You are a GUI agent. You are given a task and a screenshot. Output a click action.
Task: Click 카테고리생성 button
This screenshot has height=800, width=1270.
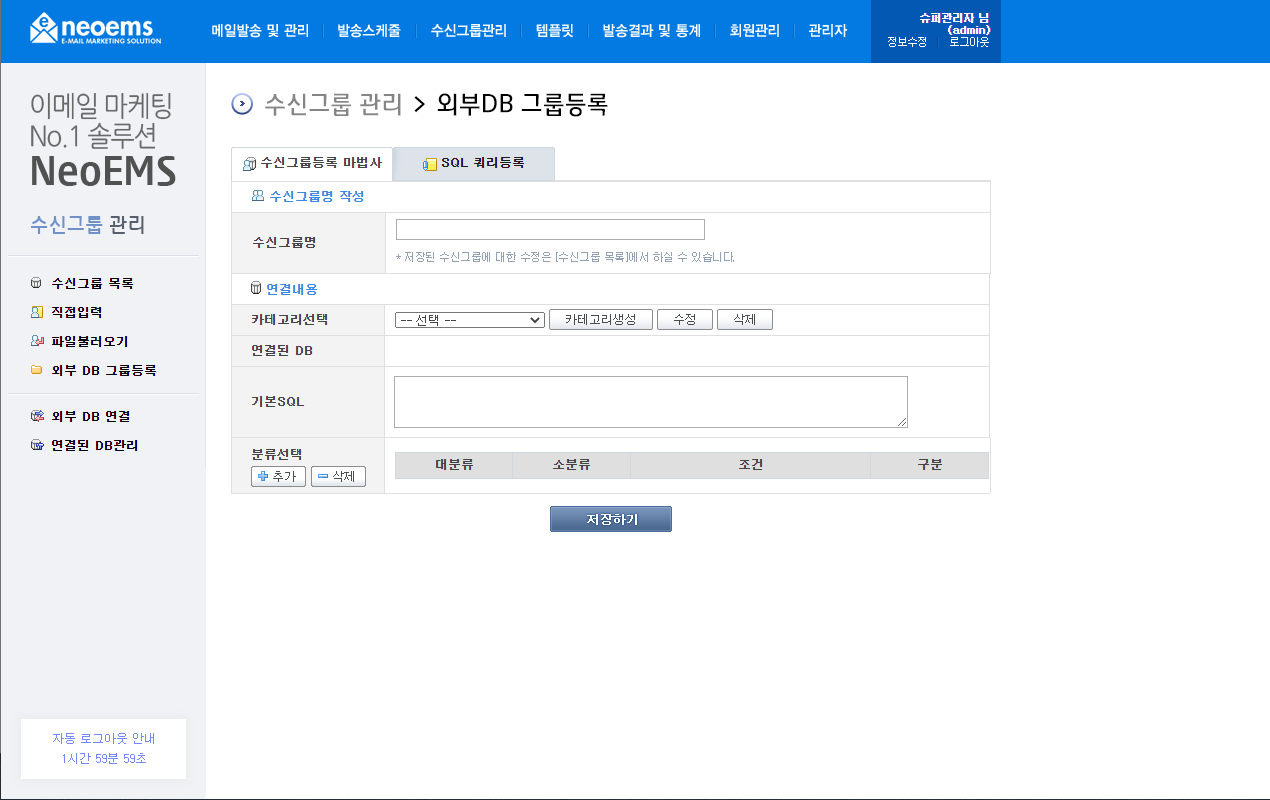(x=600, y=320)
